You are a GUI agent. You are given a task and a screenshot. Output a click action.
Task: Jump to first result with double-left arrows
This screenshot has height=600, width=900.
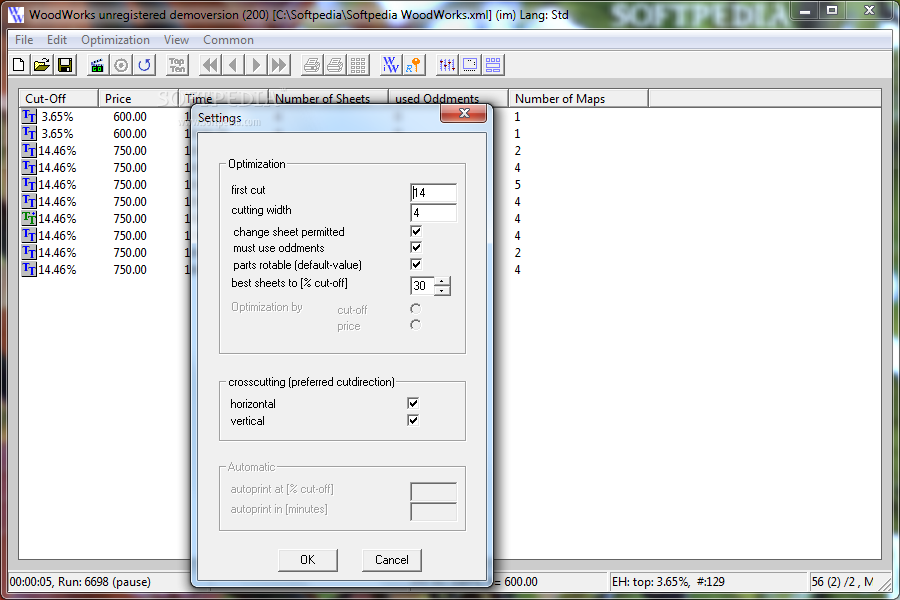point(210,65)
